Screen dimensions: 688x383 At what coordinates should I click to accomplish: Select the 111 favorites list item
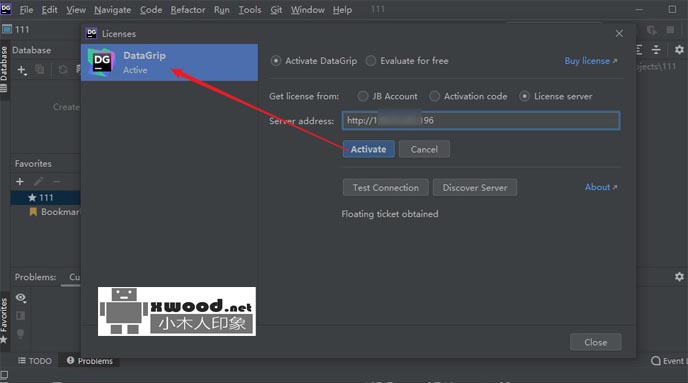46,197
